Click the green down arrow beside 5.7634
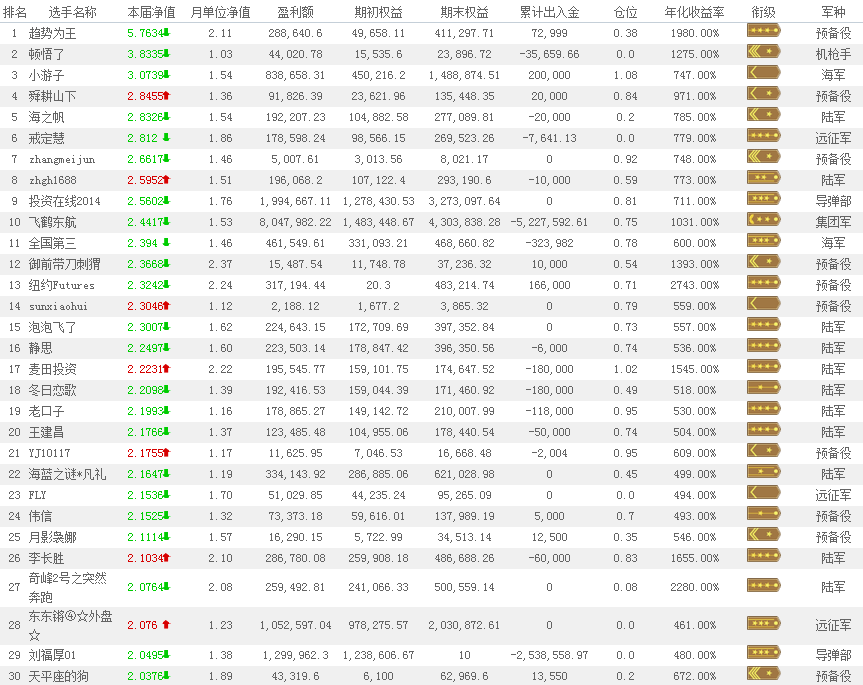Screen dimensions: 863x685 [x=167, y=33]
